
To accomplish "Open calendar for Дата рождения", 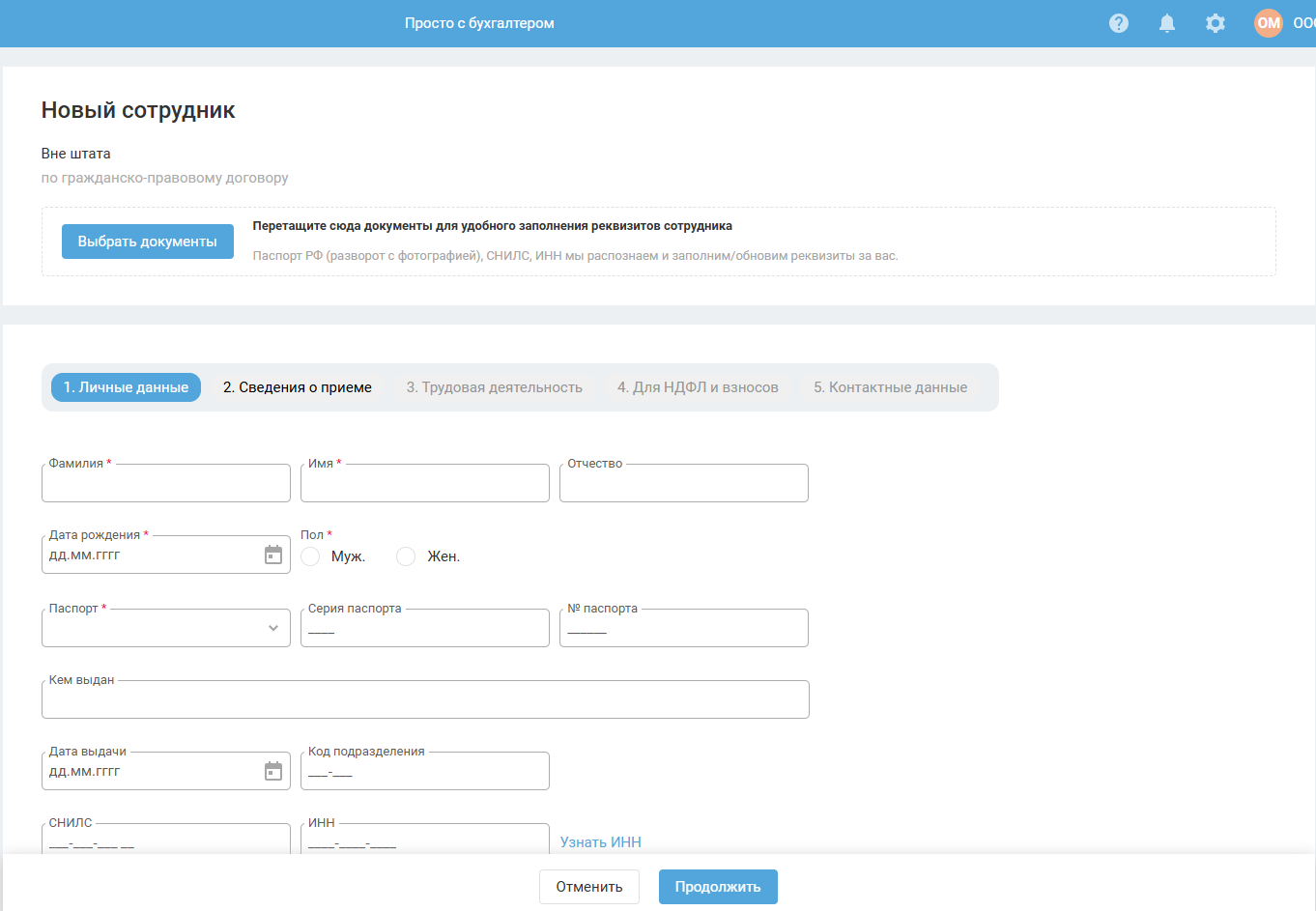I will click(273, 555).
